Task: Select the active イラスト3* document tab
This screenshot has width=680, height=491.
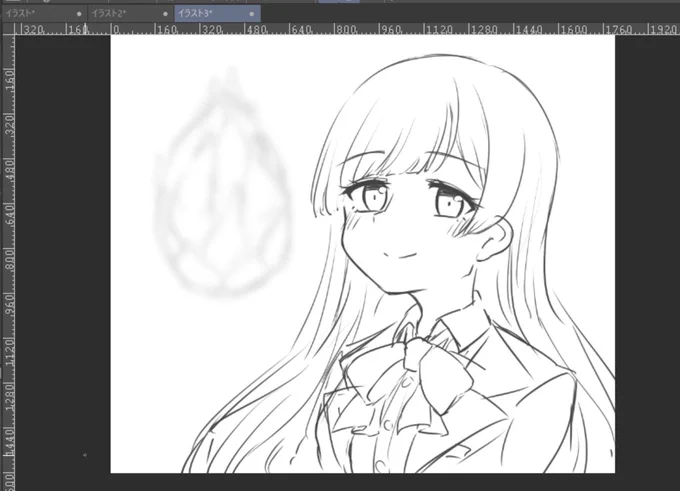Action: [218, 13]
